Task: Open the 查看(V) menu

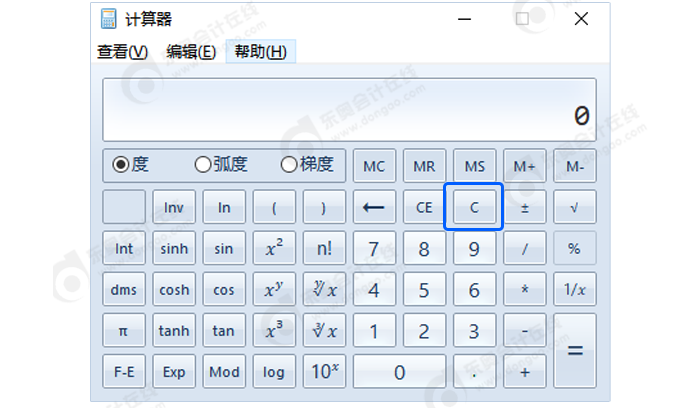Action: (x=122, y=52)
